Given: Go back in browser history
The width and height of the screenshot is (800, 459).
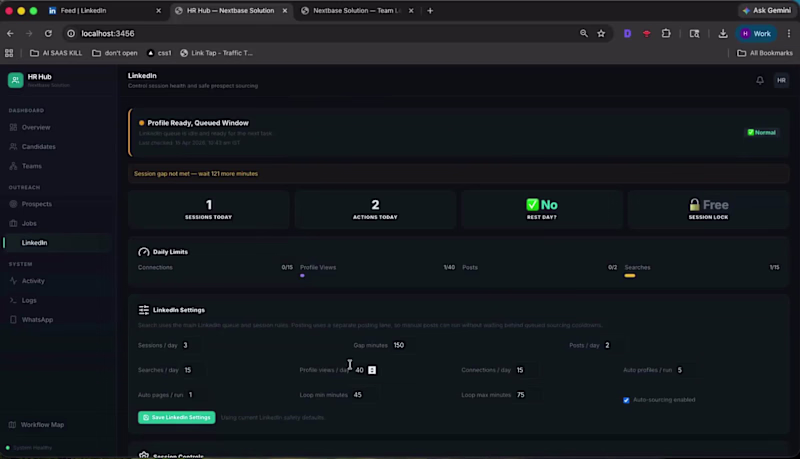Looking at the screenshot, I should click(x=10, y=34).
